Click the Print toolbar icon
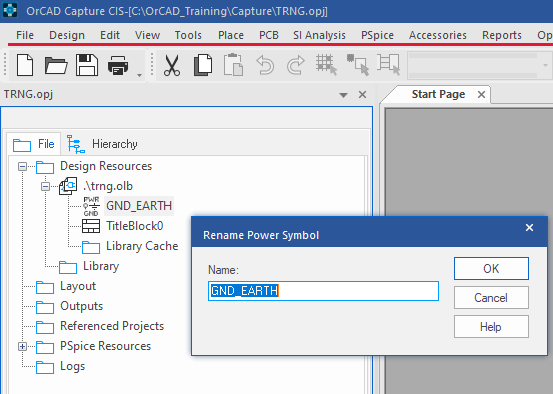The height and width of the screenshot is (394, 553). 118,66
